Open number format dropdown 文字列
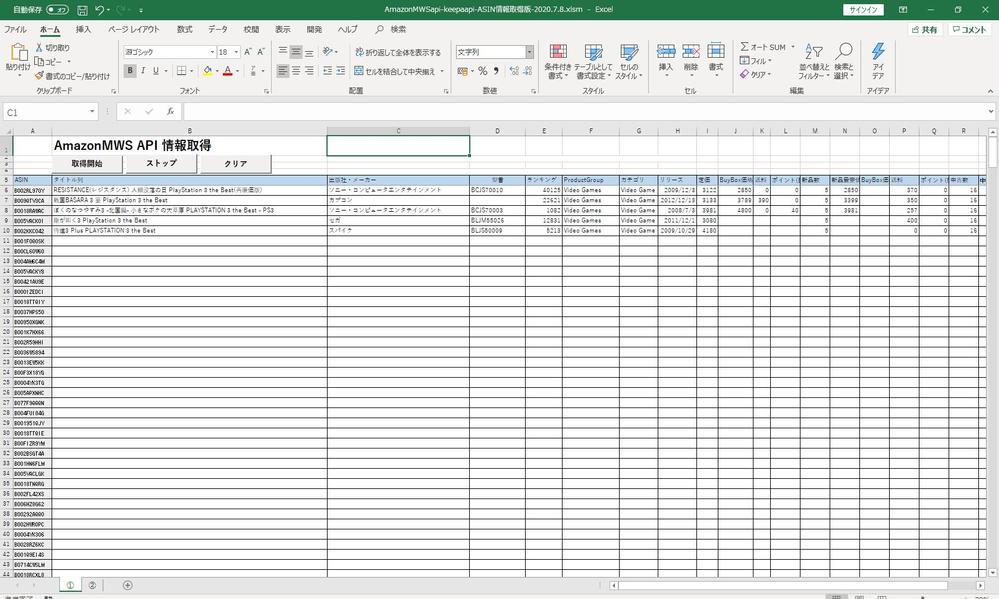Image resolution: width=999 pixels, height=599 pixels. (529, 52)
